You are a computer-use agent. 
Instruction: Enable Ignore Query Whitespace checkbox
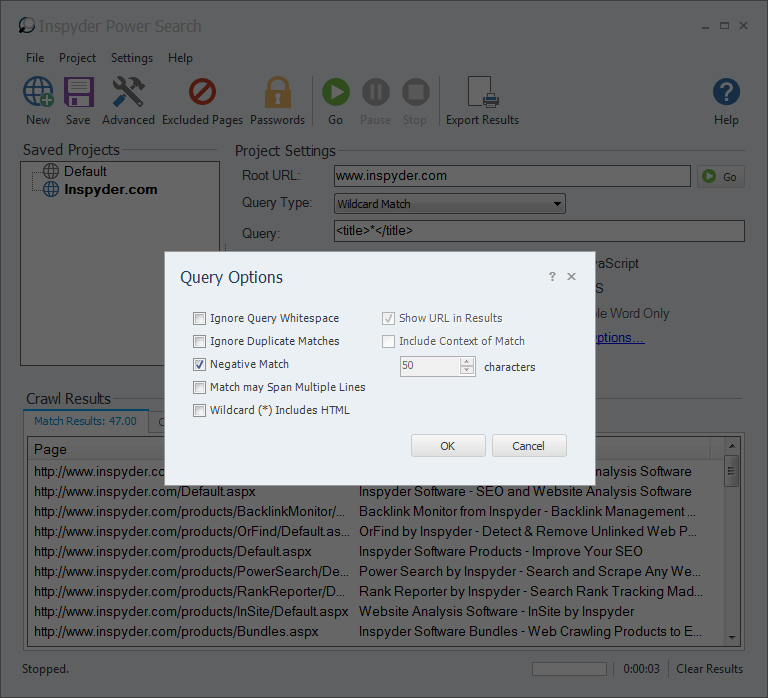(x=199, y=318)
